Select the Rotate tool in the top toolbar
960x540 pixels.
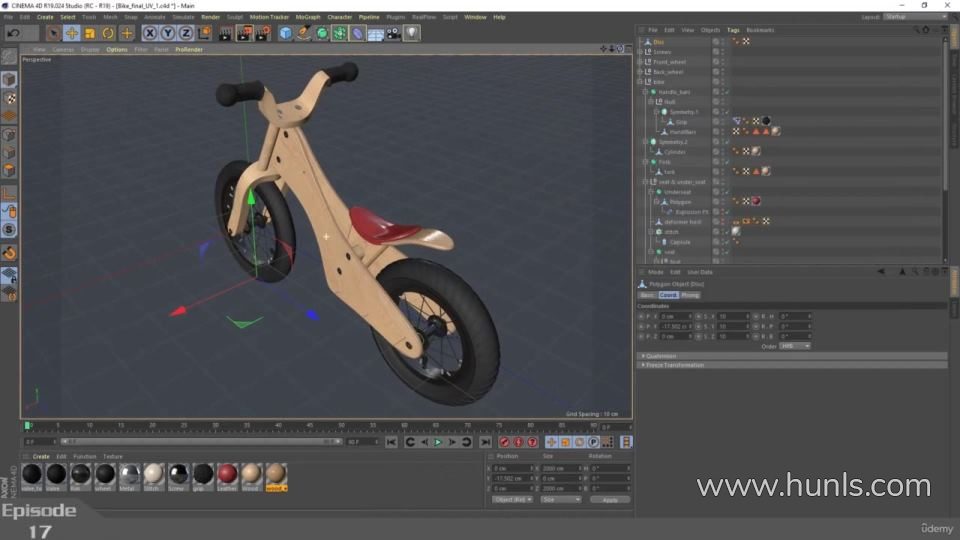pos(108,33)
